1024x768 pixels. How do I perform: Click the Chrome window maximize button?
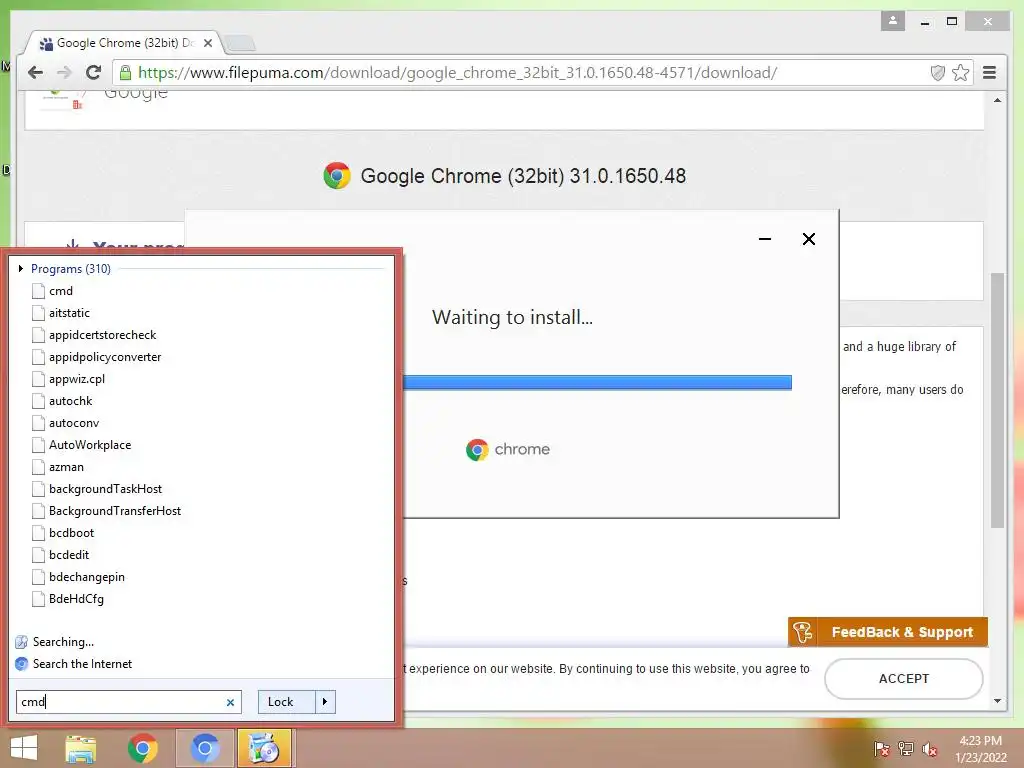tap(952, 22)
